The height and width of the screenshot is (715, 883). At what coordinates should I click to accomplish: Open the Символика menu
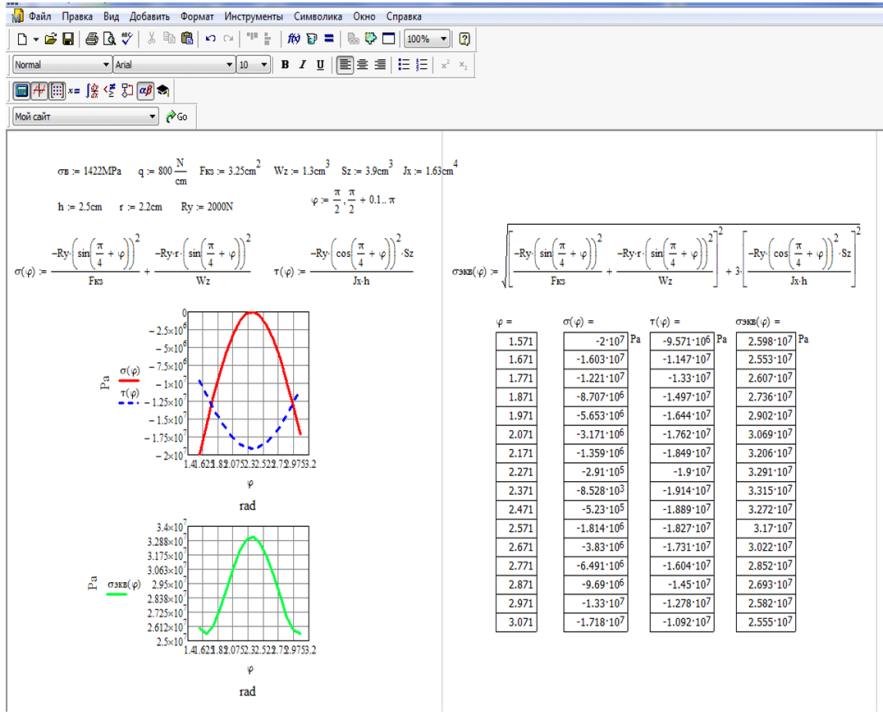coord(319,17)
